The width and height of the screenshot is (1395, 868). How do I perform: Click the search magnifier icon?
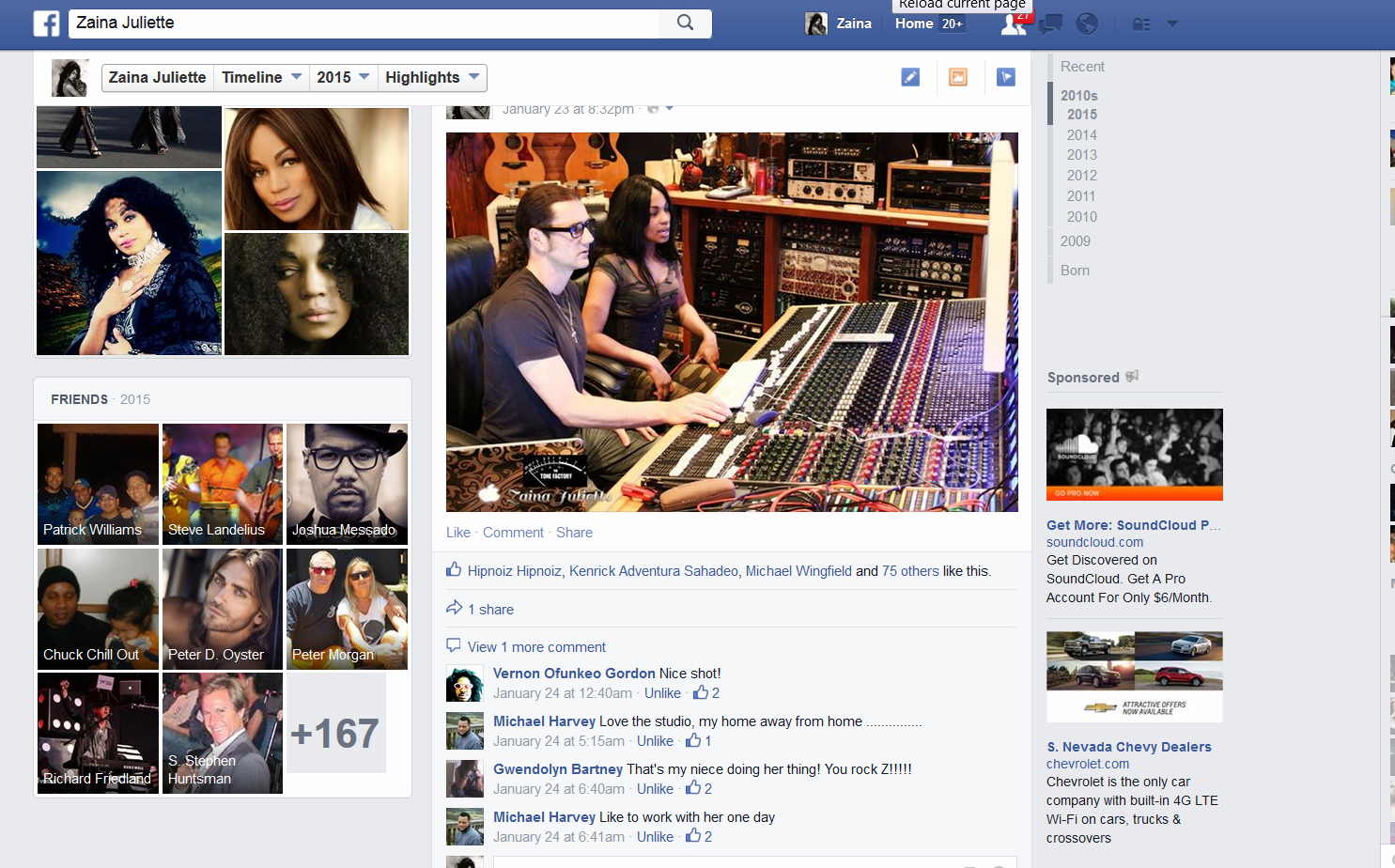pos(685,23)
